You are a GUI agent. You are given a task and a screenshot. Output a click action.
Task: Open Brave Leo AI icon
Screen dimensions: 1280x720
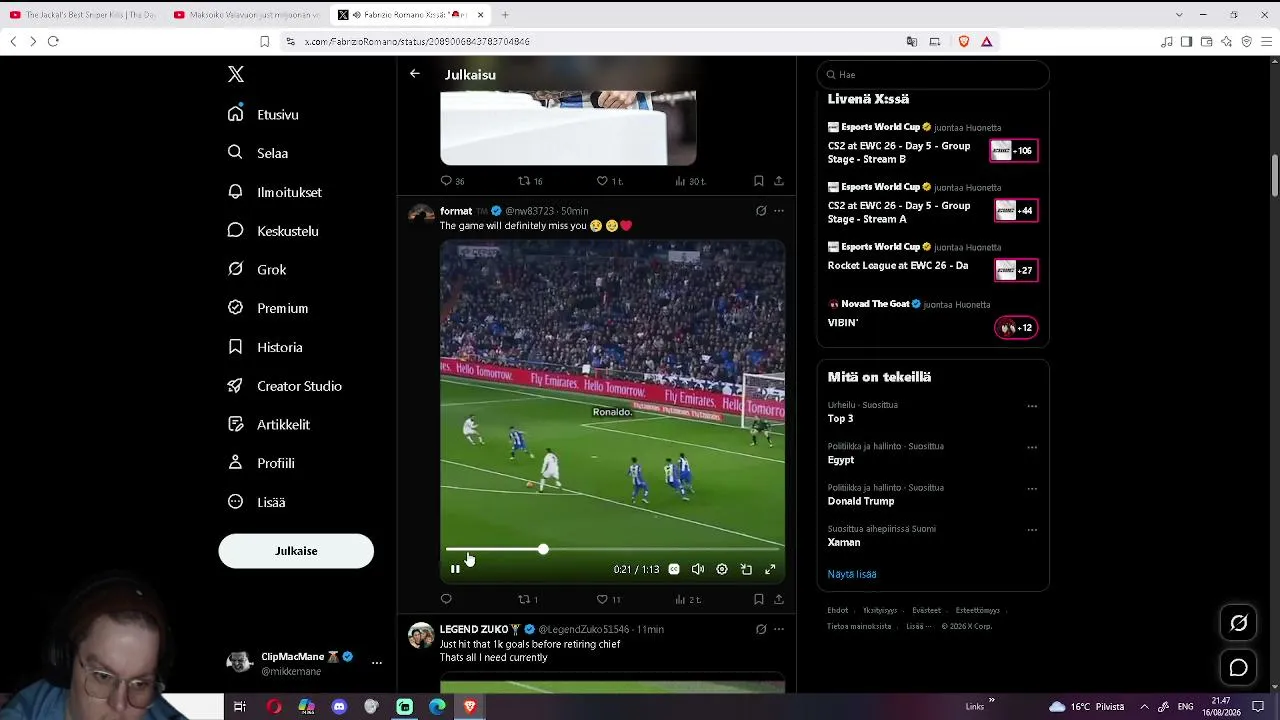coord(1226,42)
